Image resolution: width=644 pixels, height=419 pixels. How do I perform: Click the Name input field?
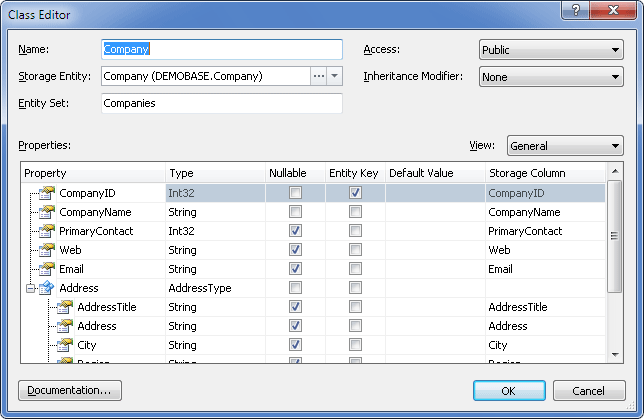click(222, 49)
